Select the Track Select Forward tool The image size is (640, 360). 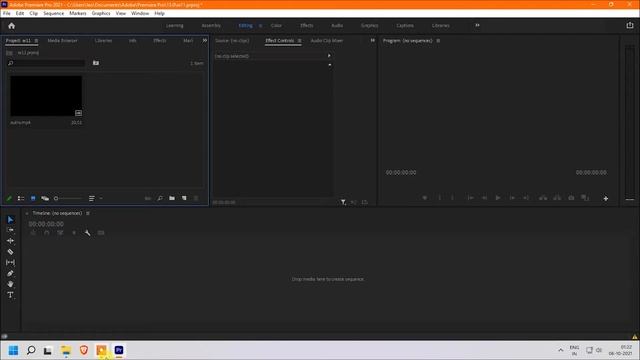[x=11, y=230]
